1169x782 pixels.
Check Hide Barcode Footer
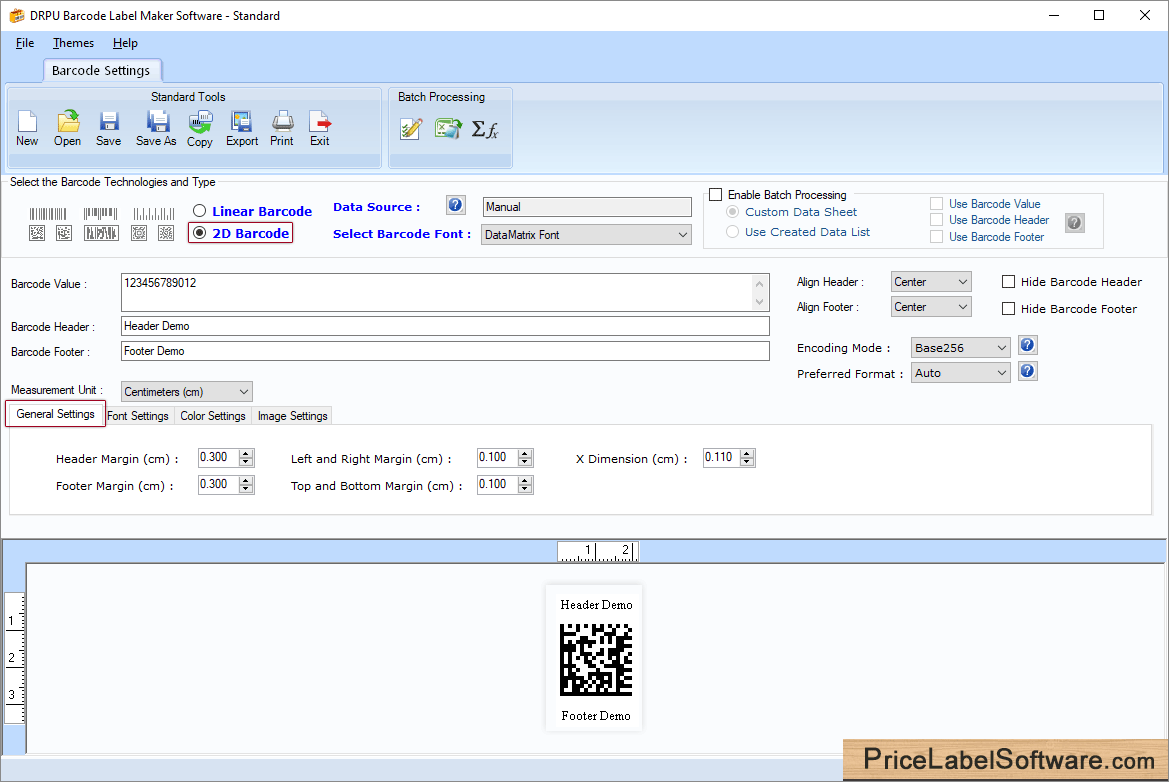(1009, 309)
